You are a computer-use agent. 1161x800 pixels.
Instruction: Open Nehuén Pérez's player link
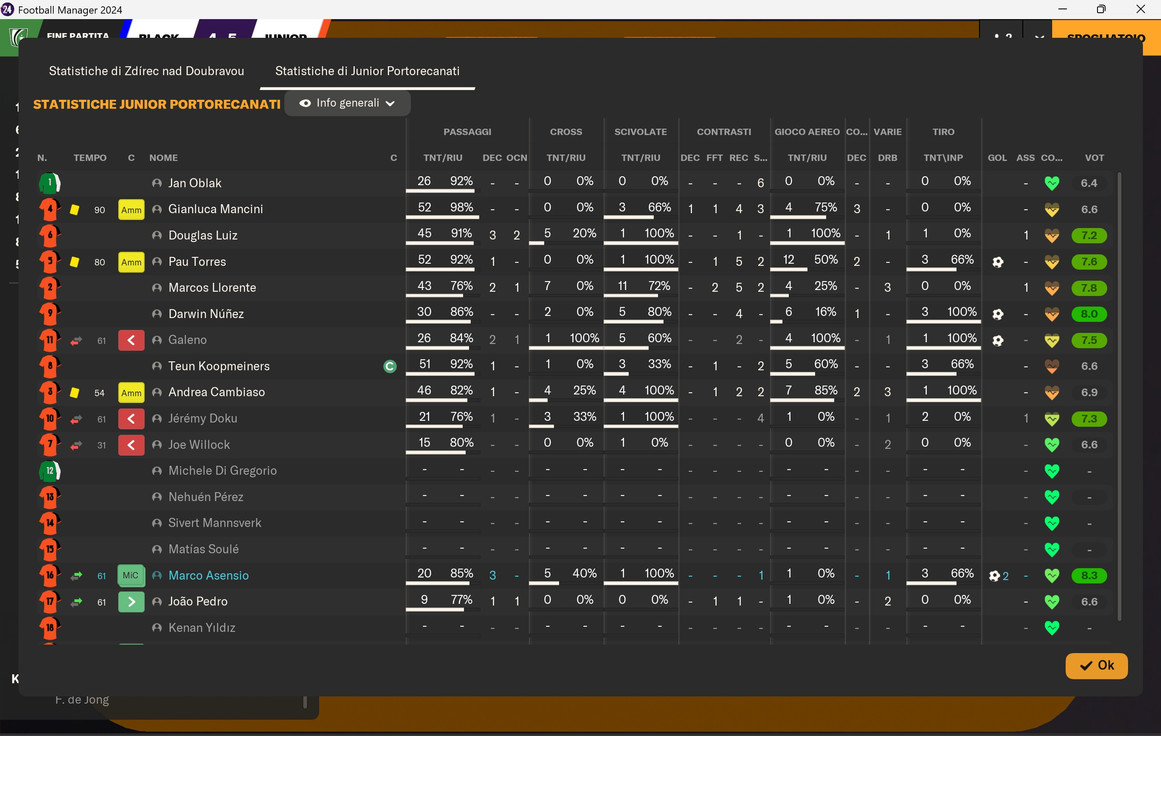(x=206, y=497)
